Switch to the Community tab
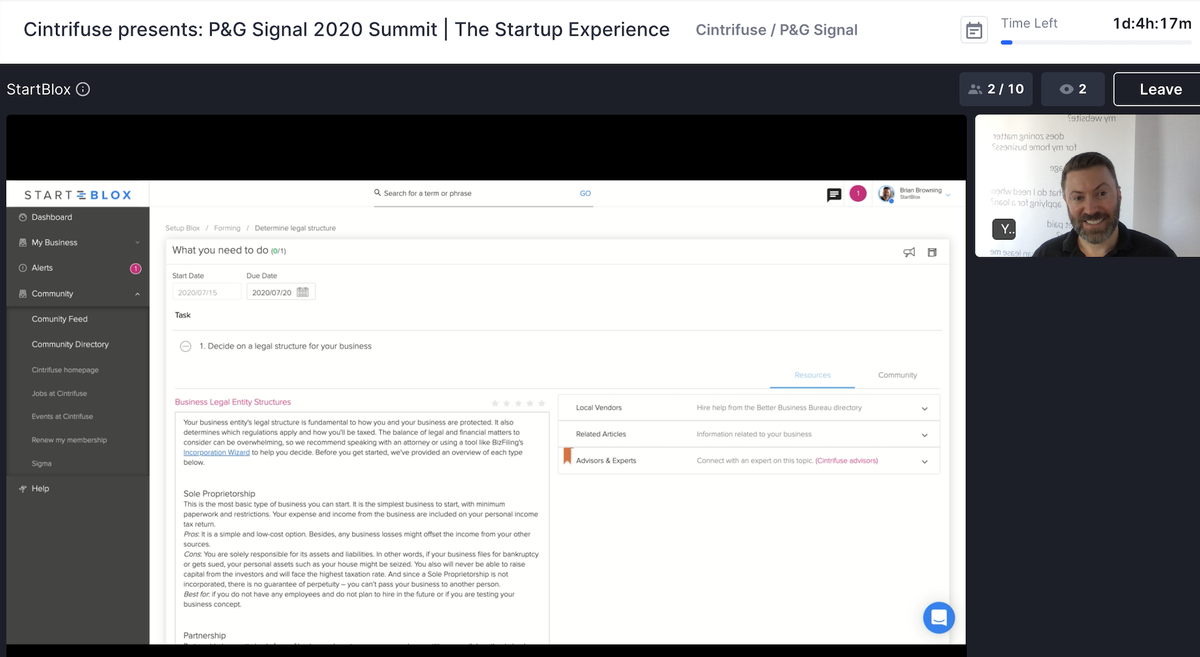The height and width of the screenshot is (657, 1200). 897,375
